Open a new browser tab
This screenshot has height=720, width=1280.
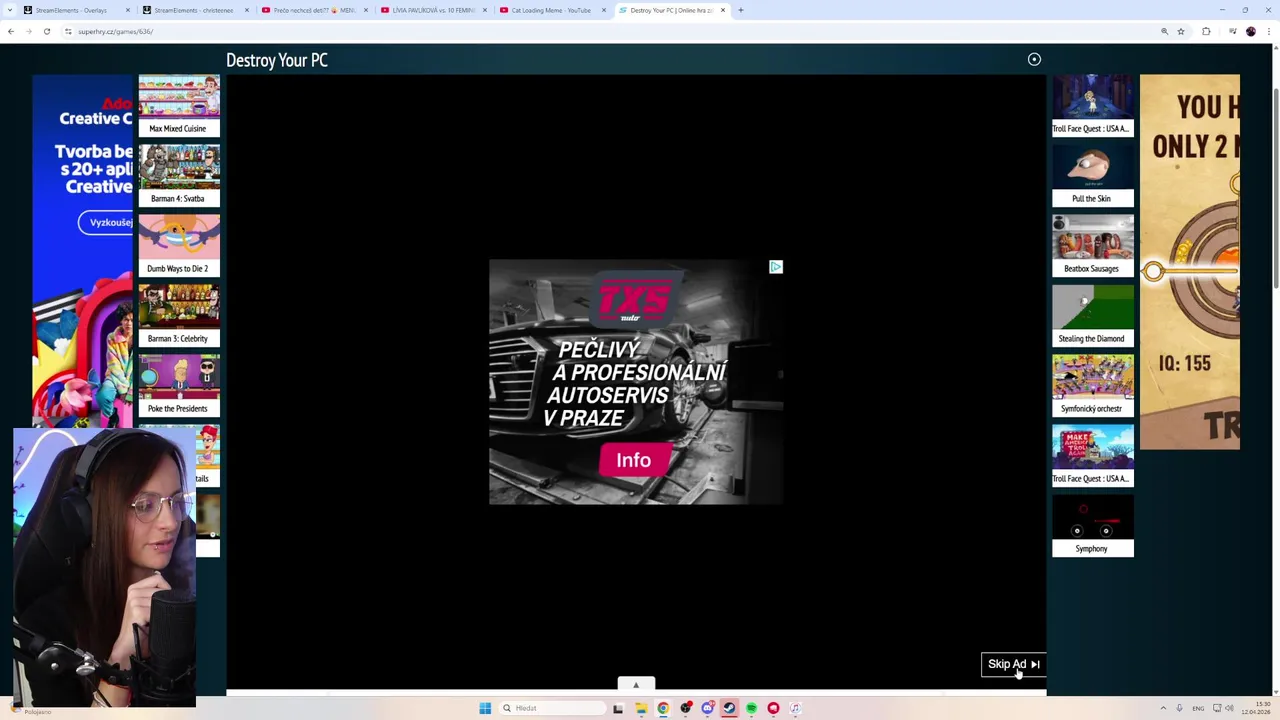tap(741, 10)
